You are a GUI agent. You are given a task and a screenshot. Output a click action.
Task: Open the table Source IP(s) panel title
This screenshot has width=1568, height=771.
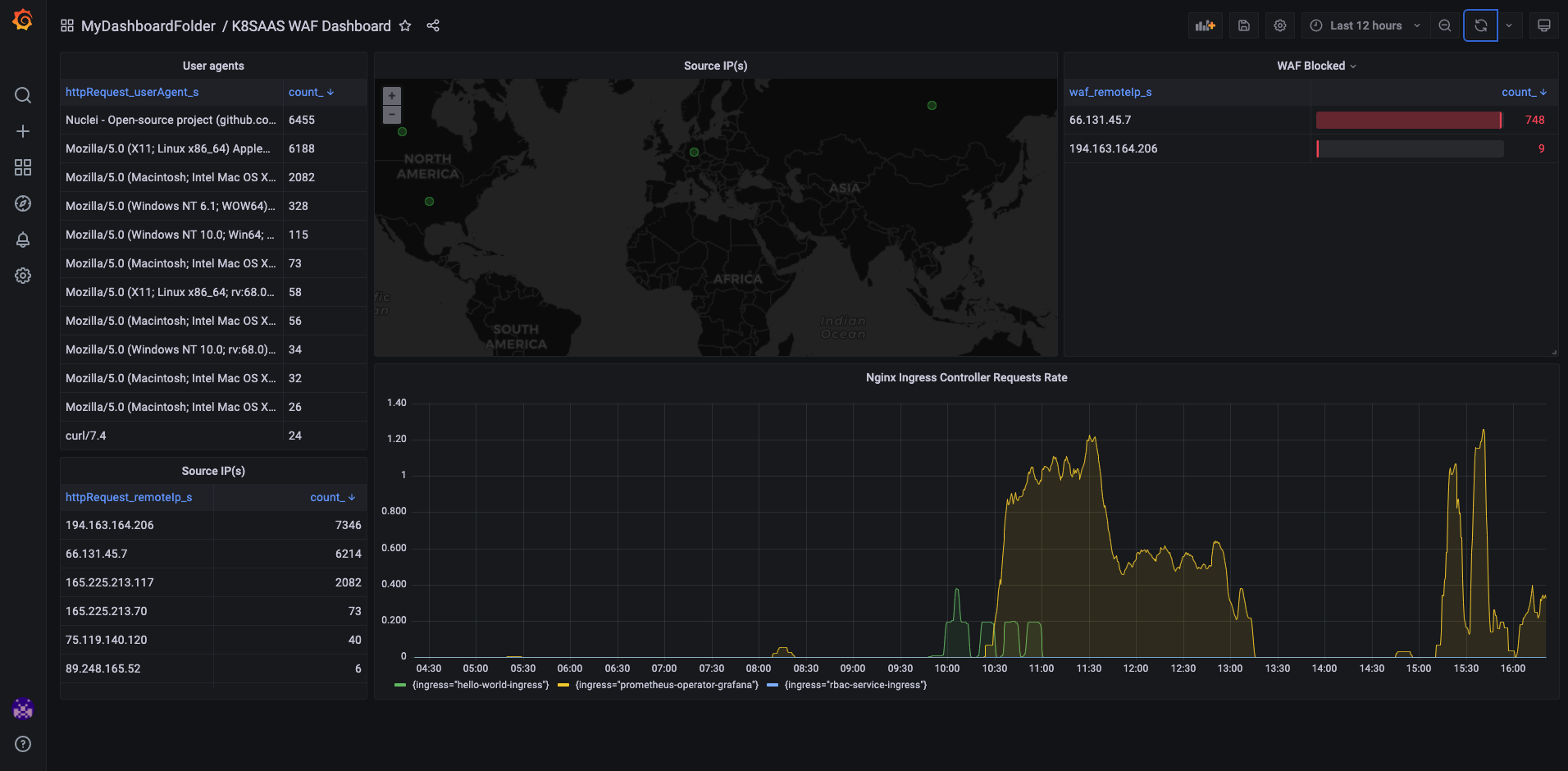[213, 471]
